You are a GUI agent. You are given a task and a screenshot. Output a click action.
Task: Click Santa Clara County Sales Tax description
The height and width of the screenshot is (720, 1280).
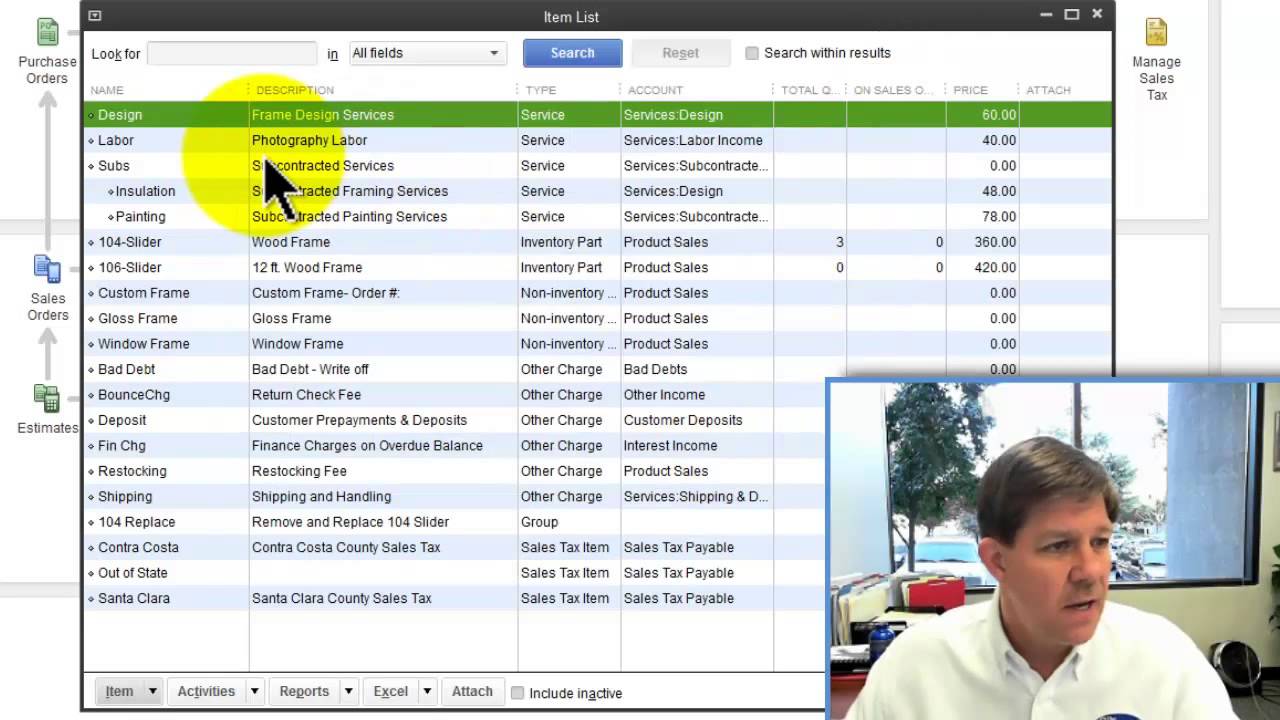tap(342, 599)
